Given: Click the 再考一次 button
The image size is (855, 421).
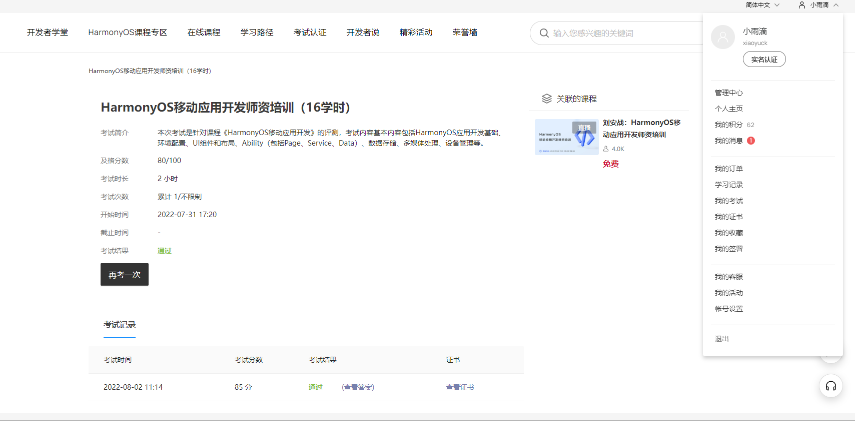Looking at the screenshot, I should click(x=124, y=275).
